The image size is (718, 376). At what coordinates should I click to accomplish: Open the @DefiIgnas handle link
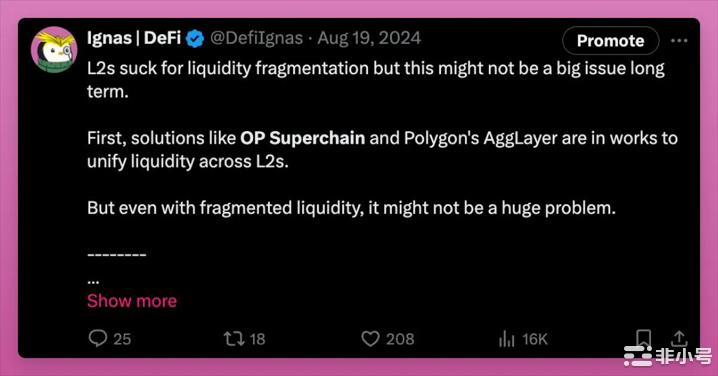(x=256, y=38)
